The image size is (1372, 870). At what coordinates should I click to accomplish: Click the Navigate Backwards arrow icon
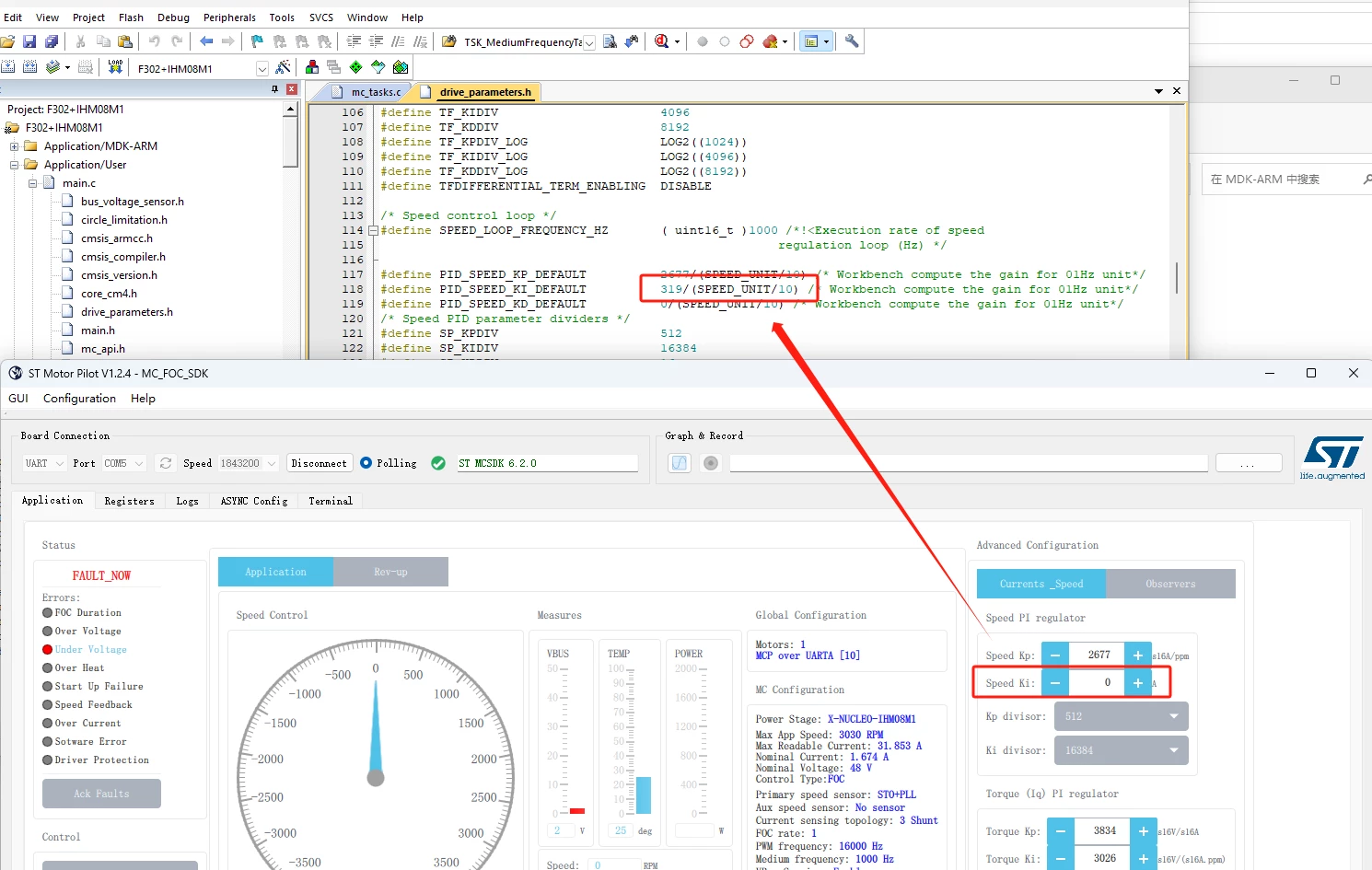coord(206,41)
